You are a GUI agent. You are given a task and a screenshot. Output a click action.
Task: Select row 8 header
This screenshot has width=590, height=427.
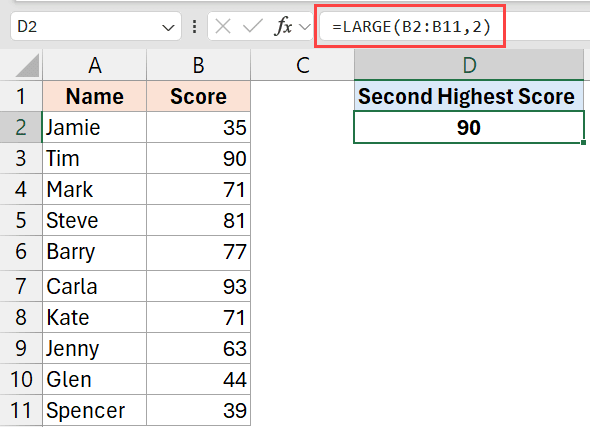(21, 317)
